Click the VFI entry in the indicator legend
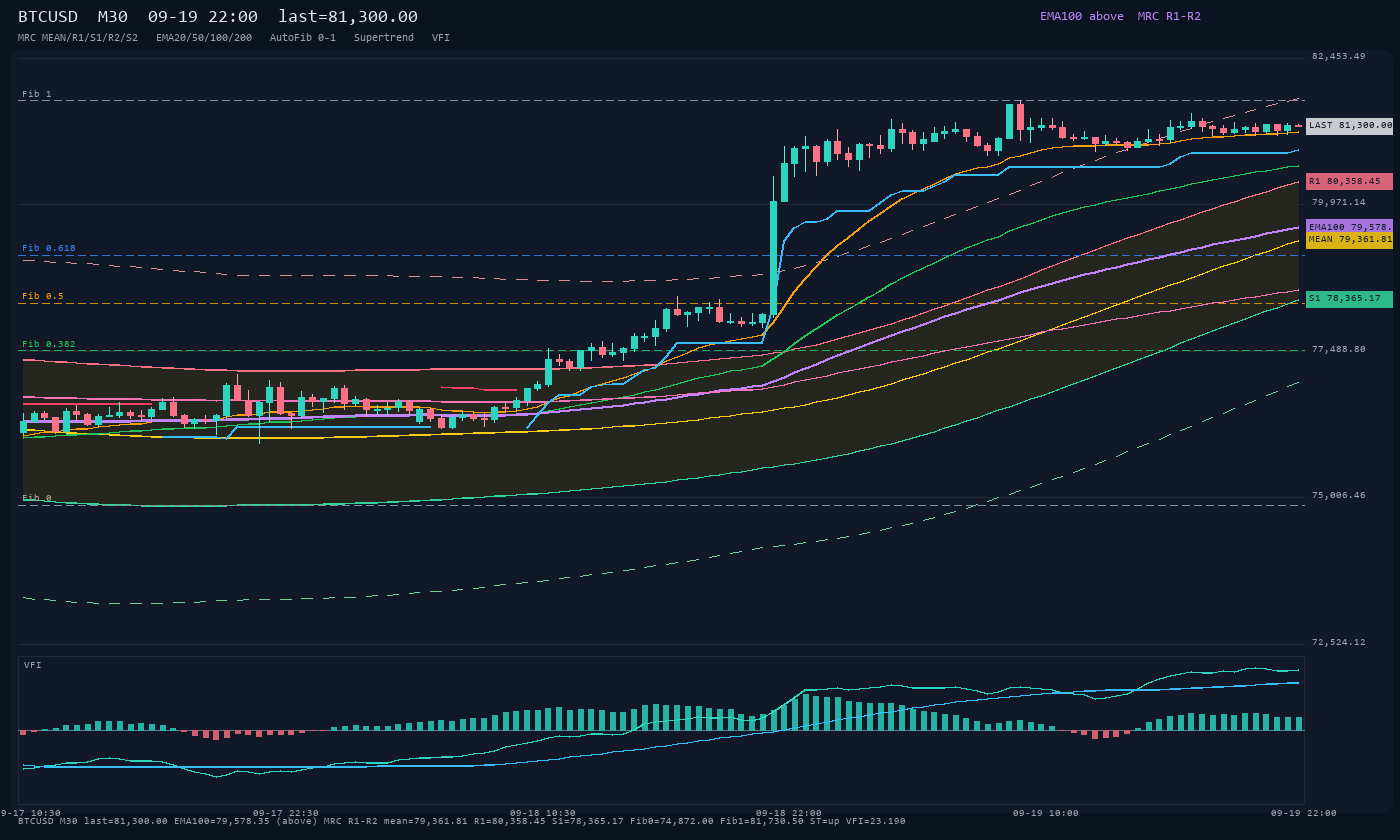Image resolution: width=1400 pixels, height=840 pixels. [x=441, y=37]
